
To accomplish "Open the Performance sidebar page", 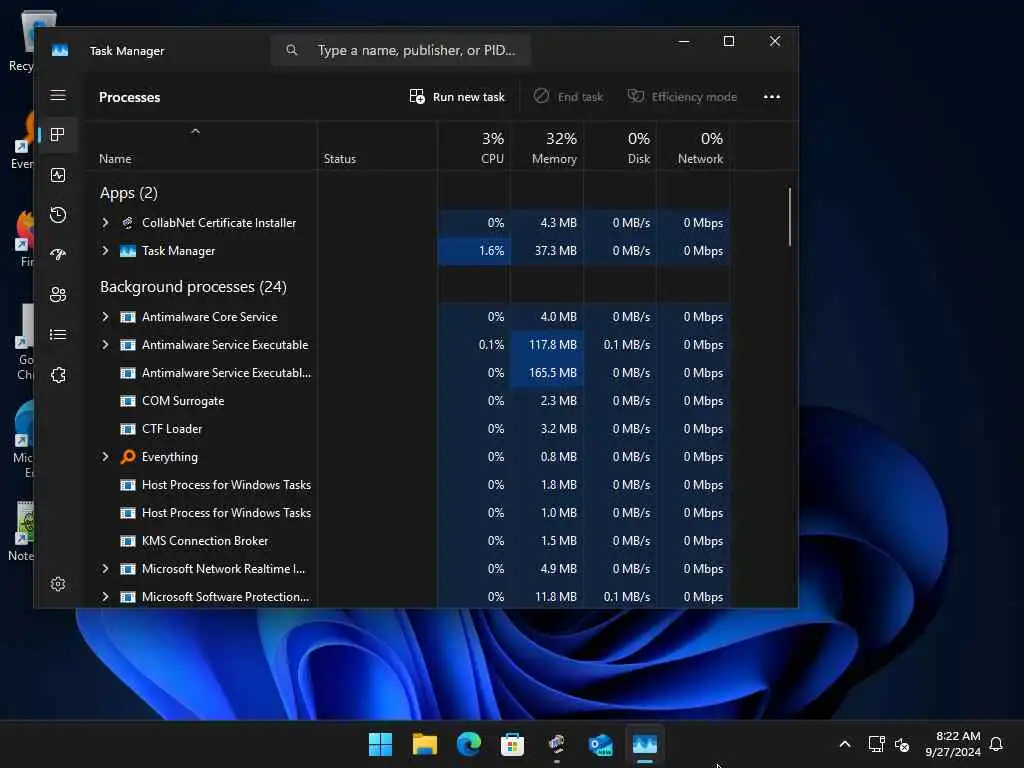I will (58, 175).
